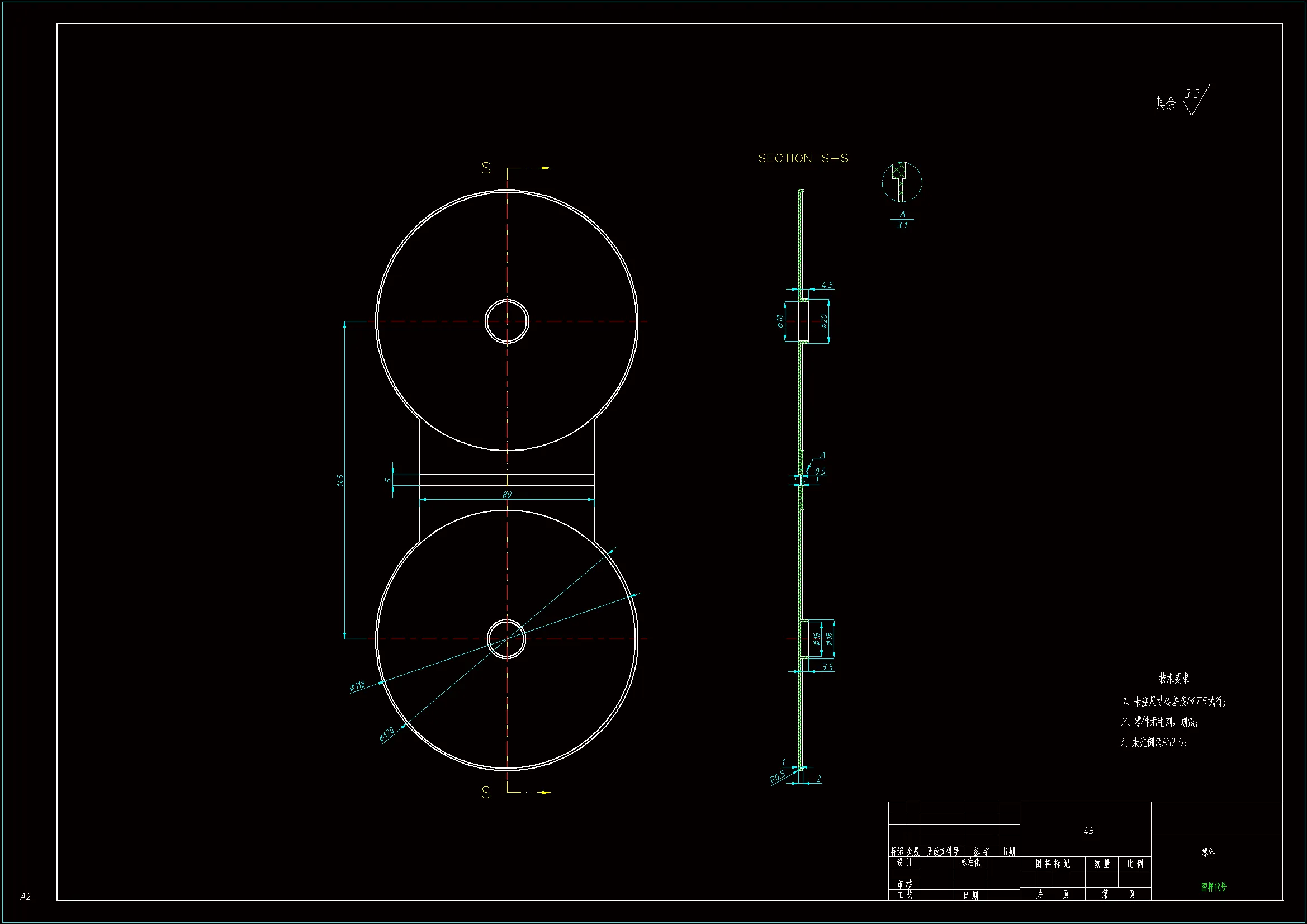Select the 145 vertical dimension text
Viewport: 1307px width, 924px height.
pos(340,480)
